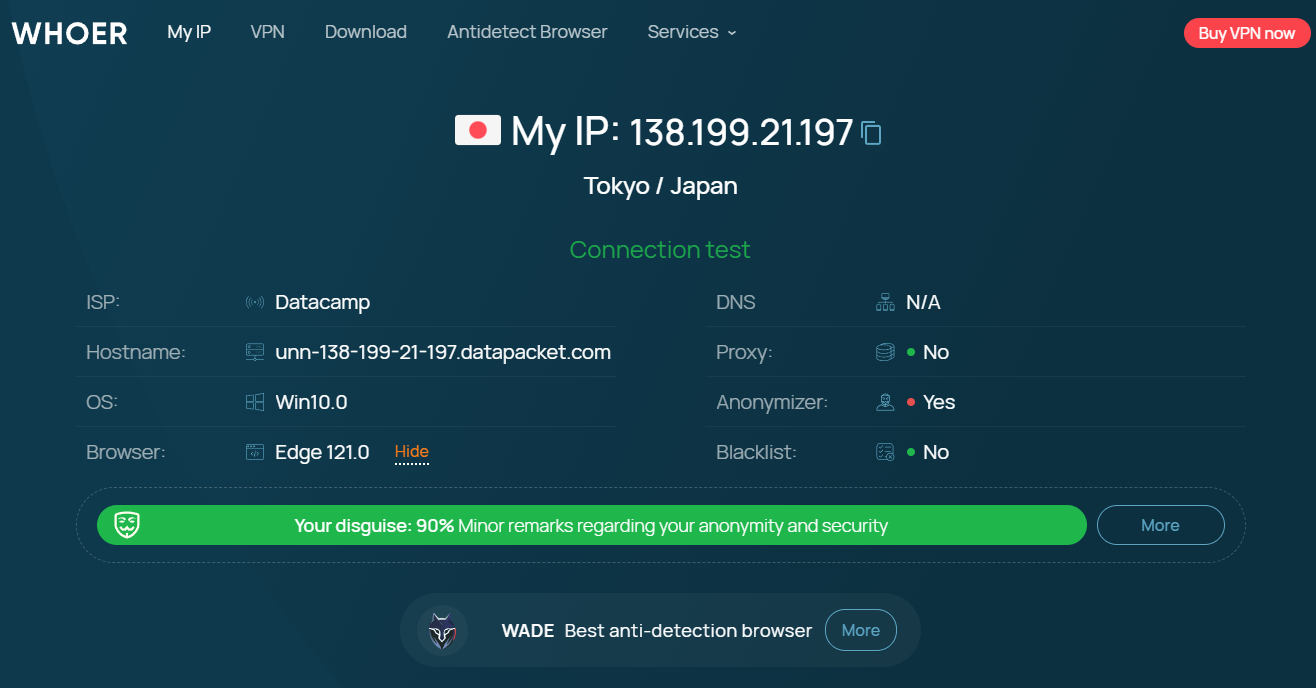Go to the VPN menu item
1316x688 pixels.
(x=267, y=32)
